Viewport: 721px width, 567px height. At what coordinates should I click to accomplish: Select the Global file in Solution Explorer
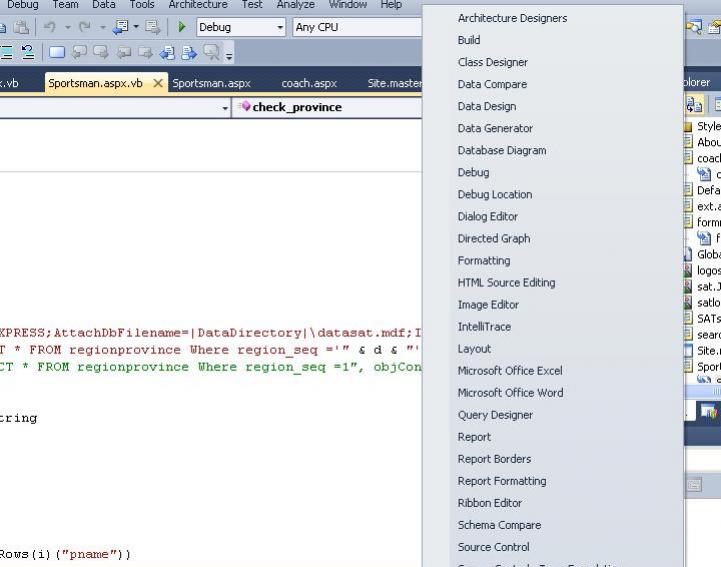pos(703,254)
